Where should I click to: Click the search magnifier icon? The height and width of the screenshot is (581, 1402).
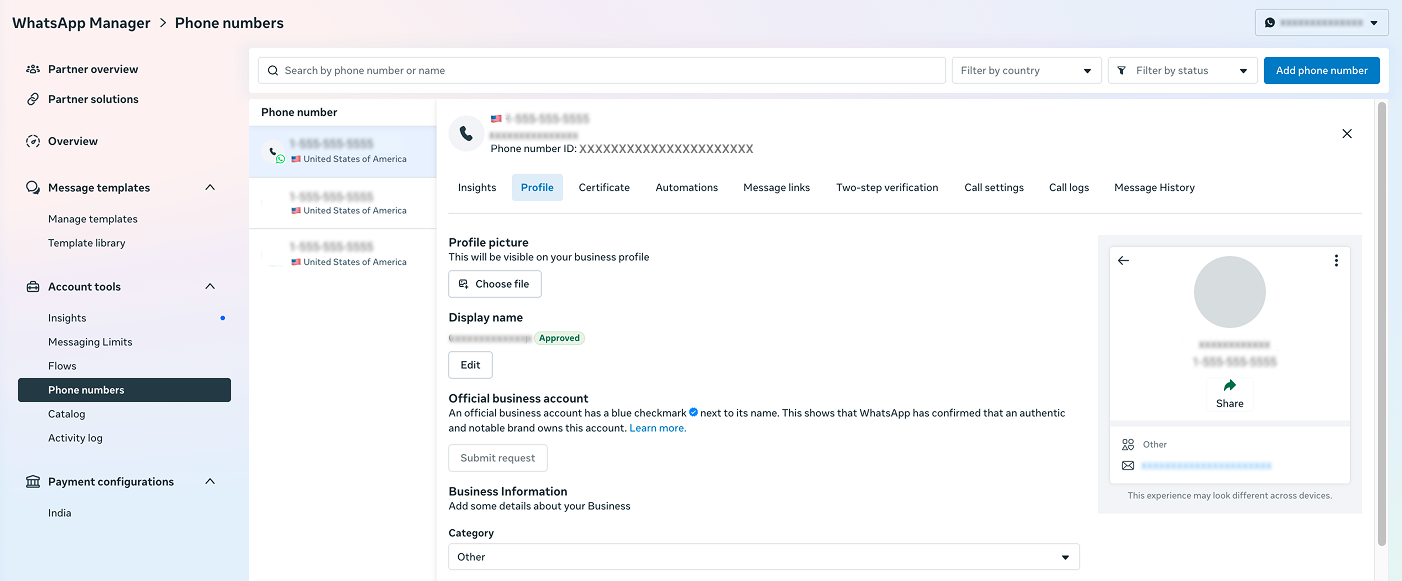click(x=272, y=70)
